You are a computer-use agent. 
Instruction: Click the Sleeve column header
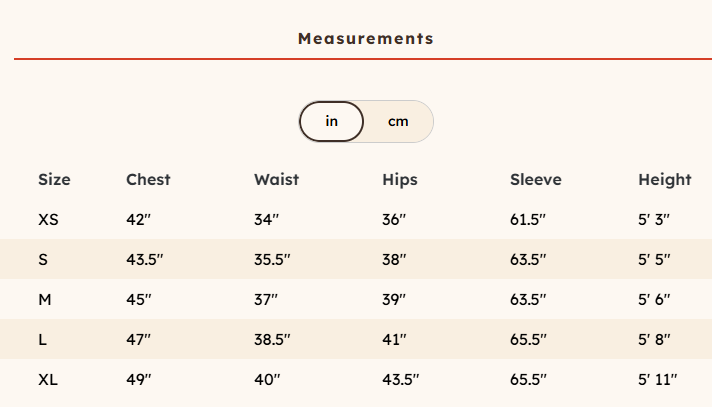tap(536, 180)
